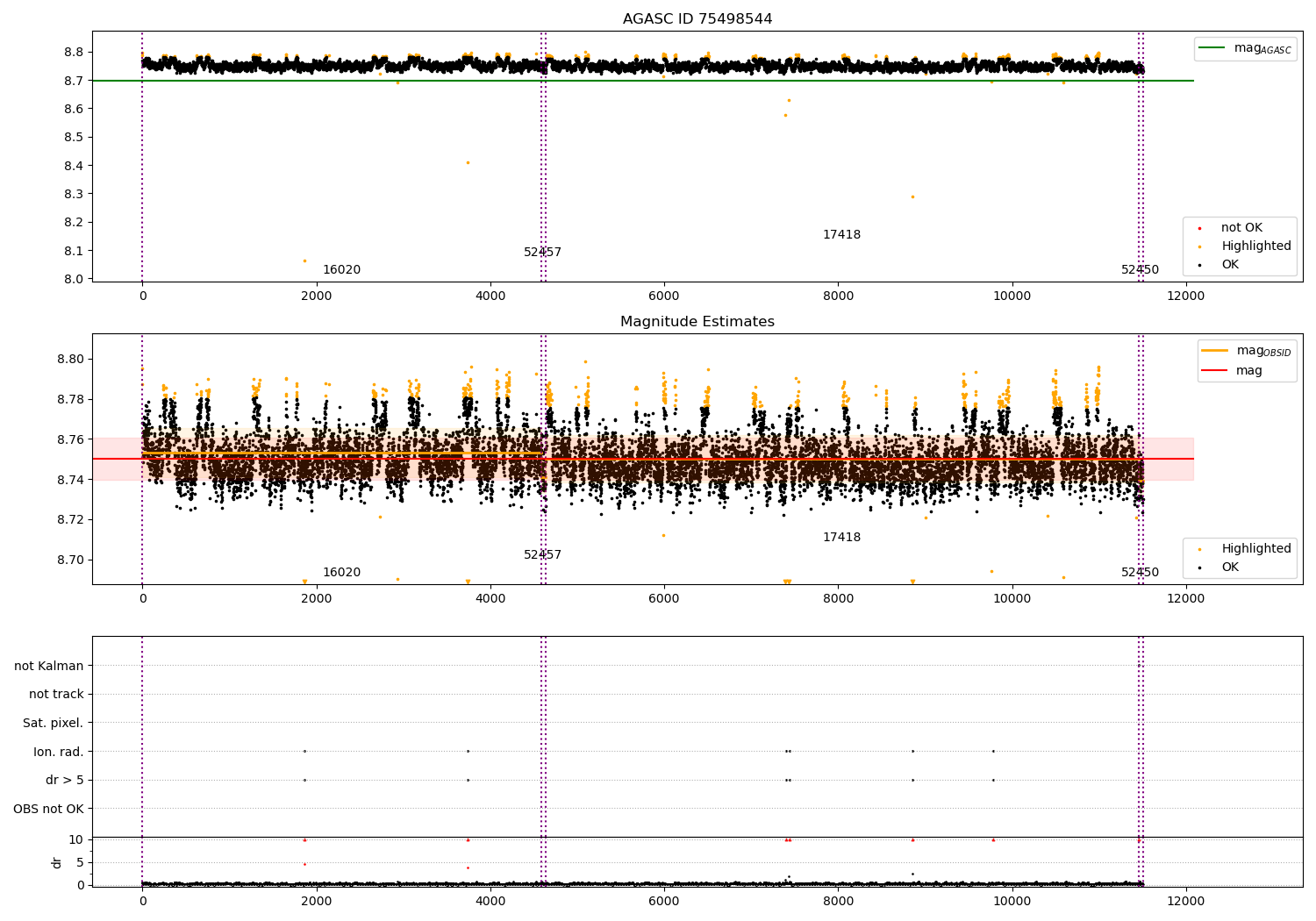Click the 8.4 y-axis tick of top plot
The height and width of the screenshot is (921, 1316).
(x=74, y=166)
